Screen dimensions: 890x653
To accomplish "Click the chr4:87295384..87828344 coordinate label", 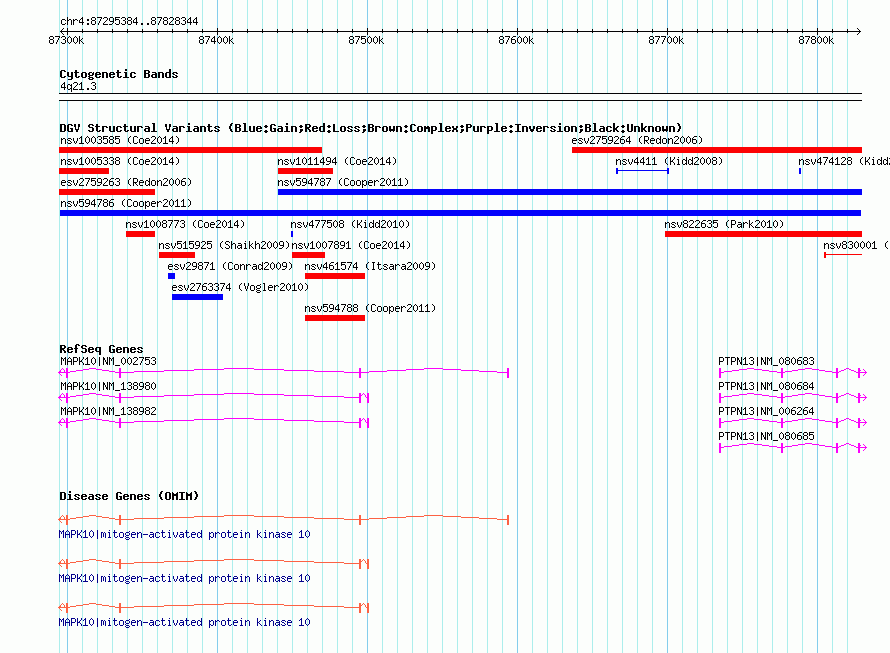I will [129, 21].
